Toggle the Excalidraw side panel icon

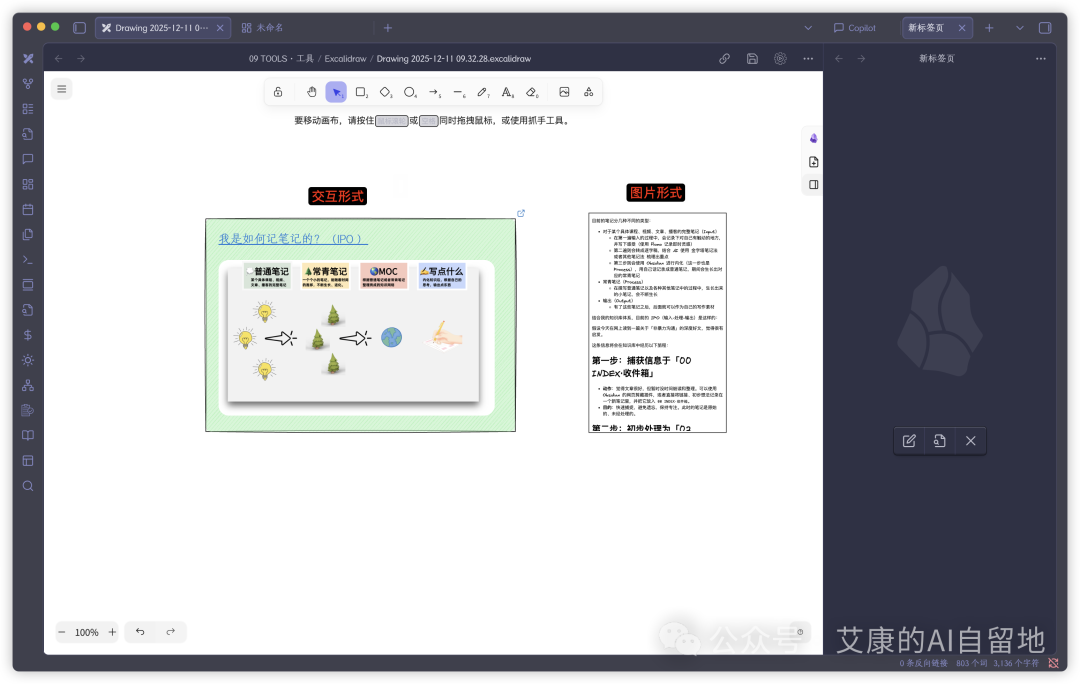(x=813, y=185)
